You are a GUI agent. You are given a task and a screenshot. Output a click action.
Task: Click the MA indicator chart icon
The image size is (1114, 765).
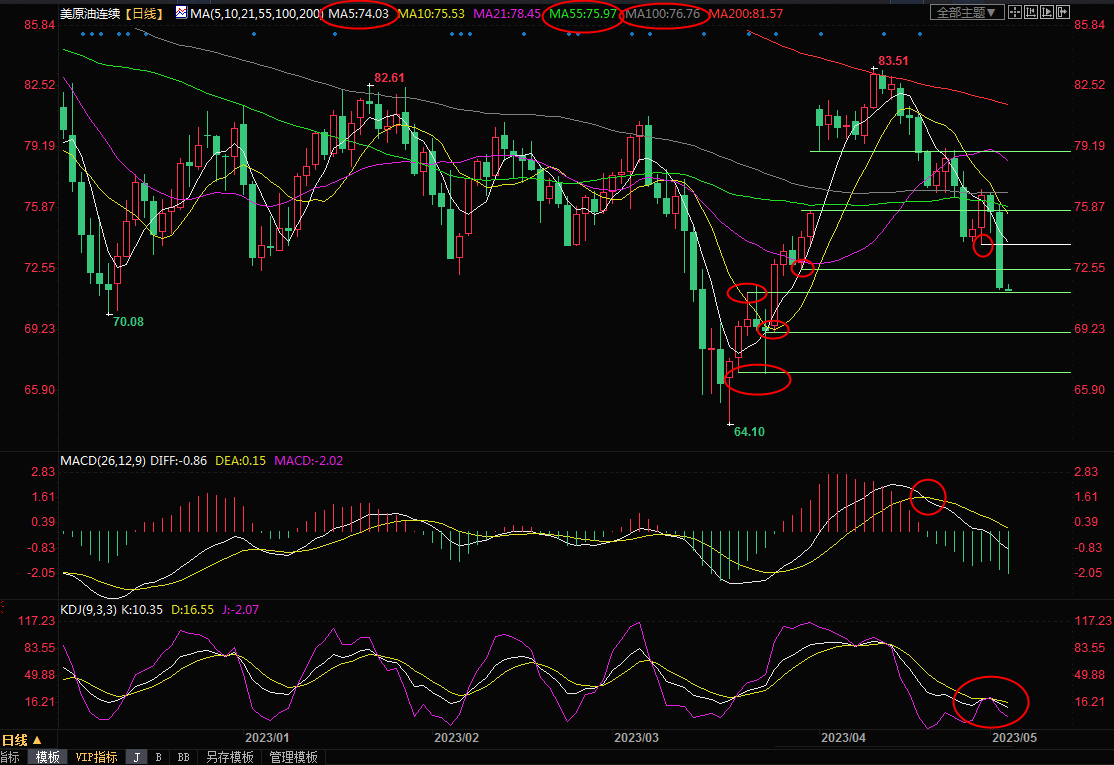(180, 13)
